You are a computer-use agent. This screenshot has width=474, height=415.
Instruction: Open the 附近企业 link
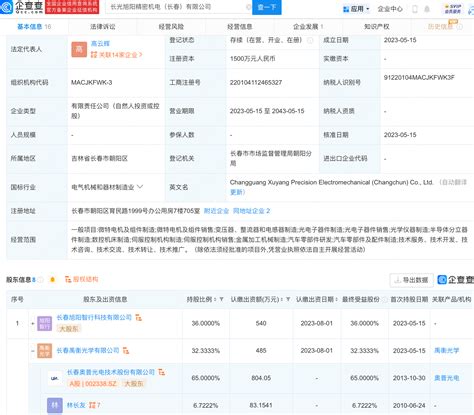coord(216,211)
